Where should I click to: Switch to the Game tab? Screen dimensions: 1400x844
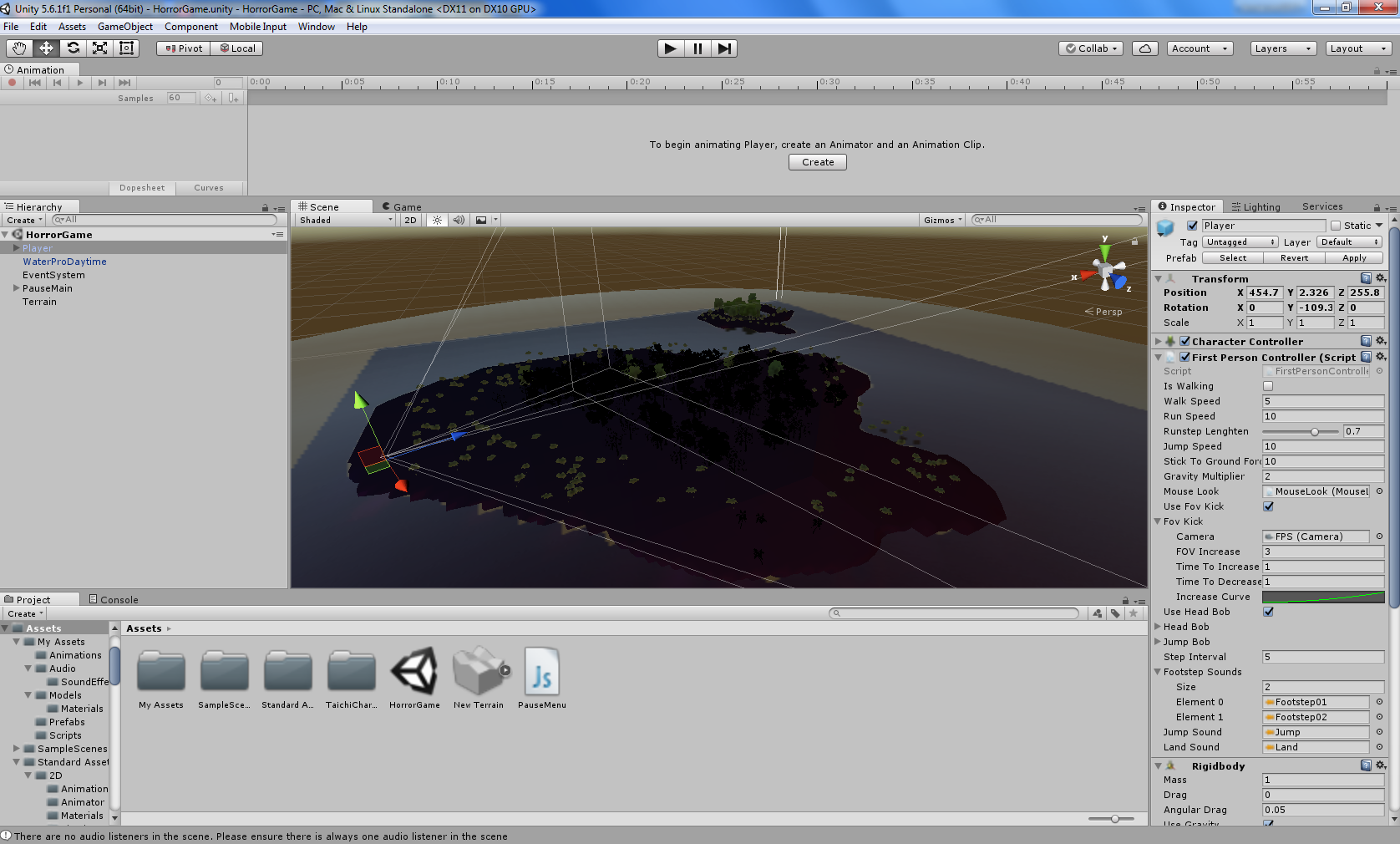point(402,206)
